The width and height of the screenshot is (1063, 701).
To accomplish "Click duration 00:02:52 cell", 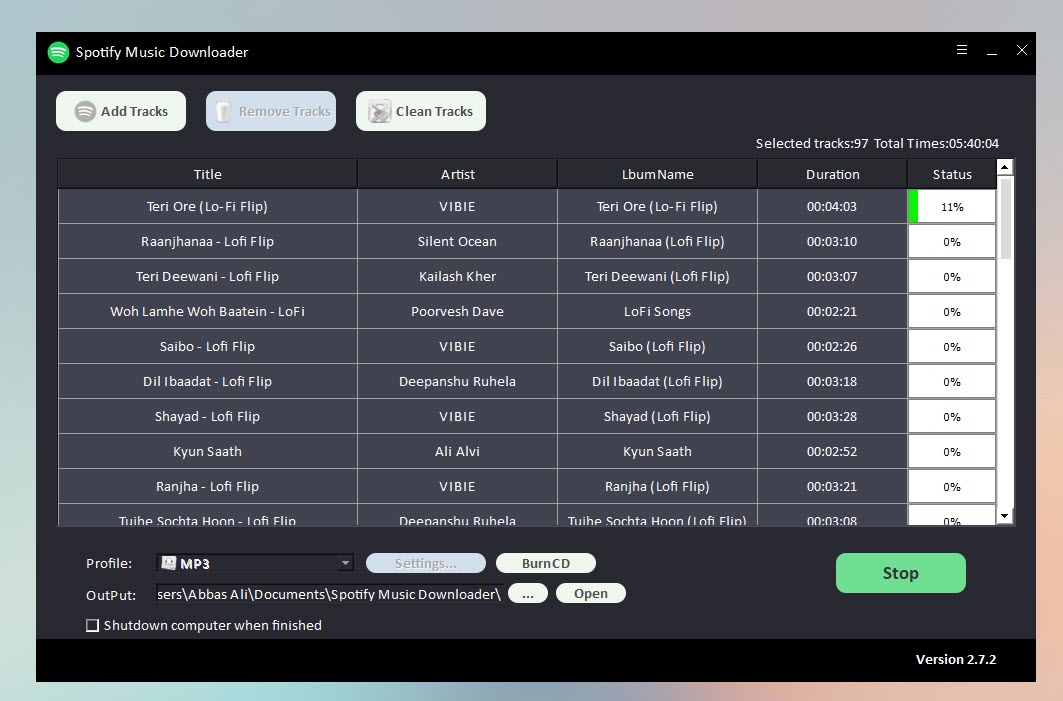I will click(833, 452).
